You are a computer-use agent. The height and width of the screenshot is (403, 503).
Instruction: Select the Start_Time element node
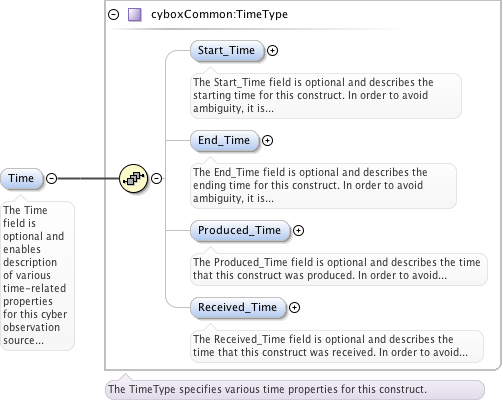pos(227,51)
